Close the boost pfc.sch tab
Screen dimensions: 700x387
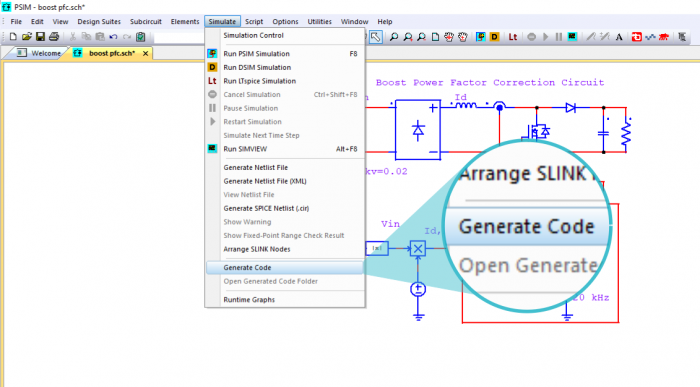pos(146,53)
